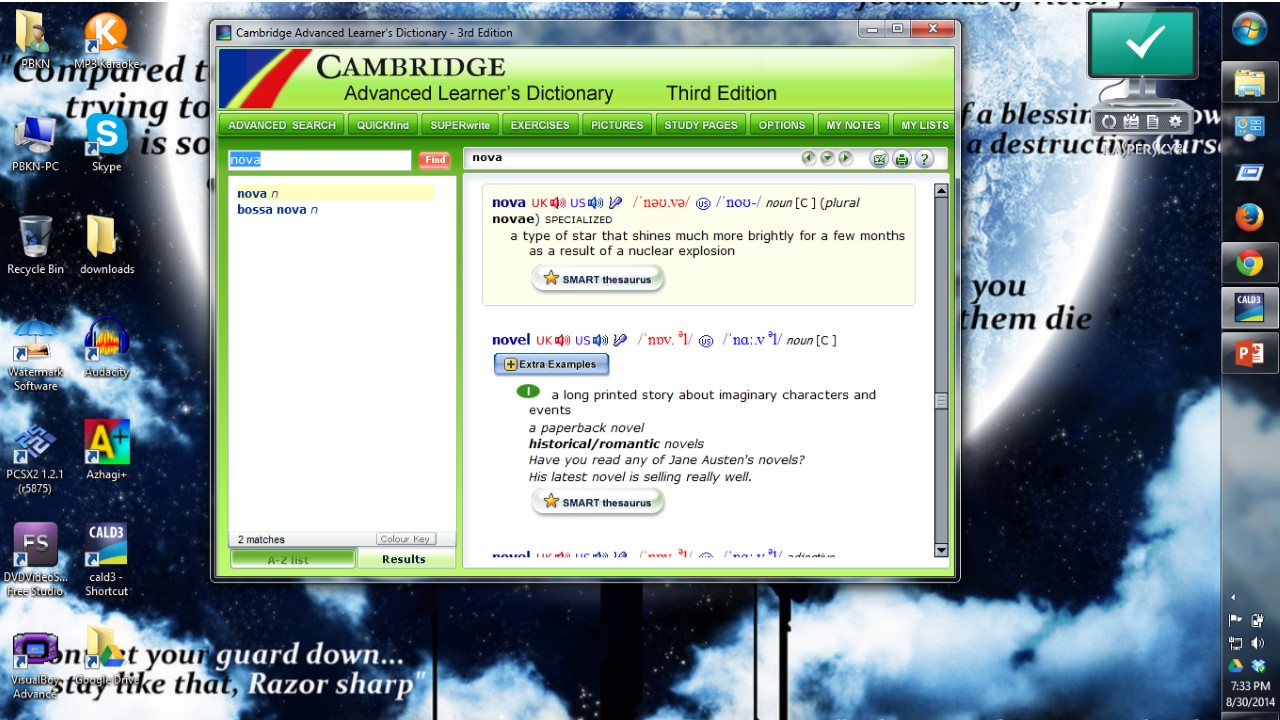The image size is (1280, 720).
Task: Open the QUICKfind menu
Action: tap(383, 125)
